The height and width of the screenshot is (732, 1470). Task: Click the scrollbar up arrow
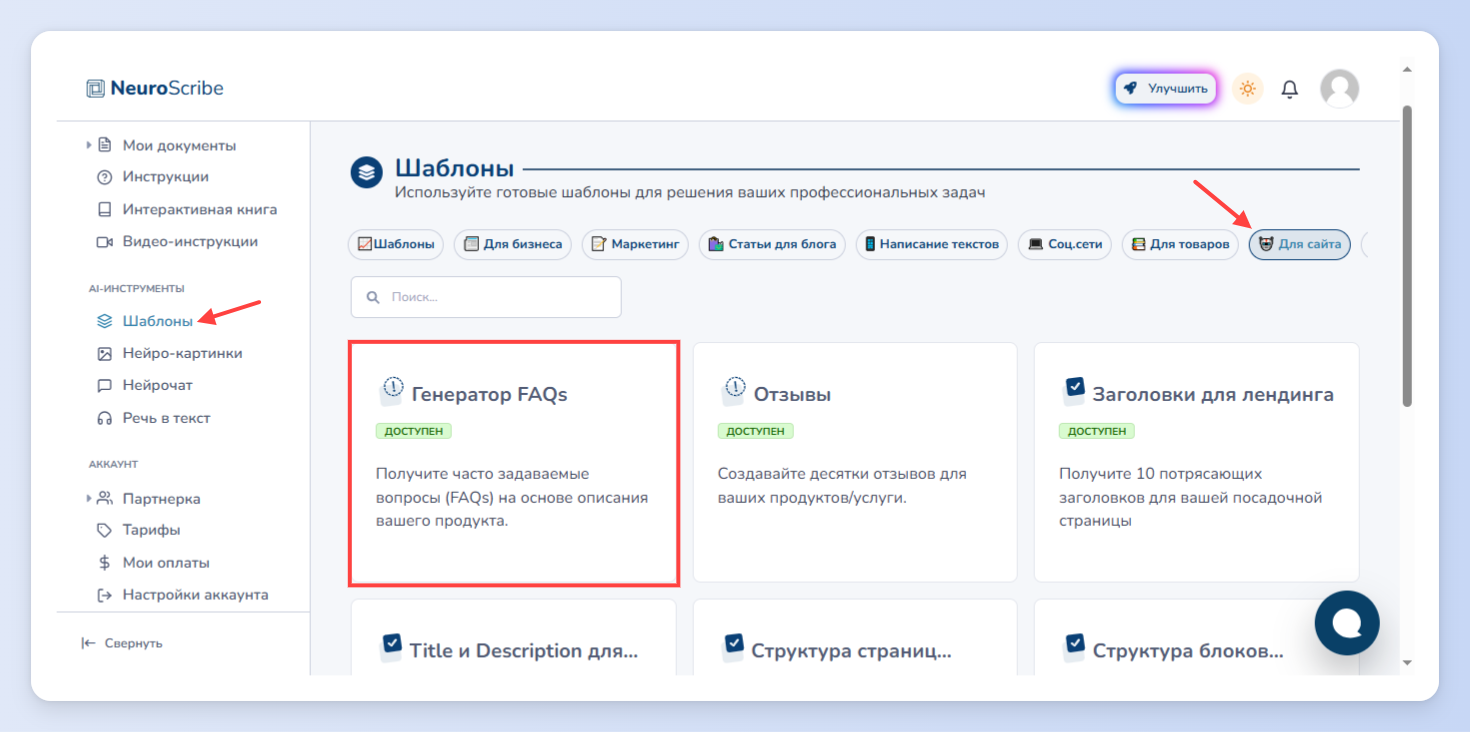(1407, 70)
